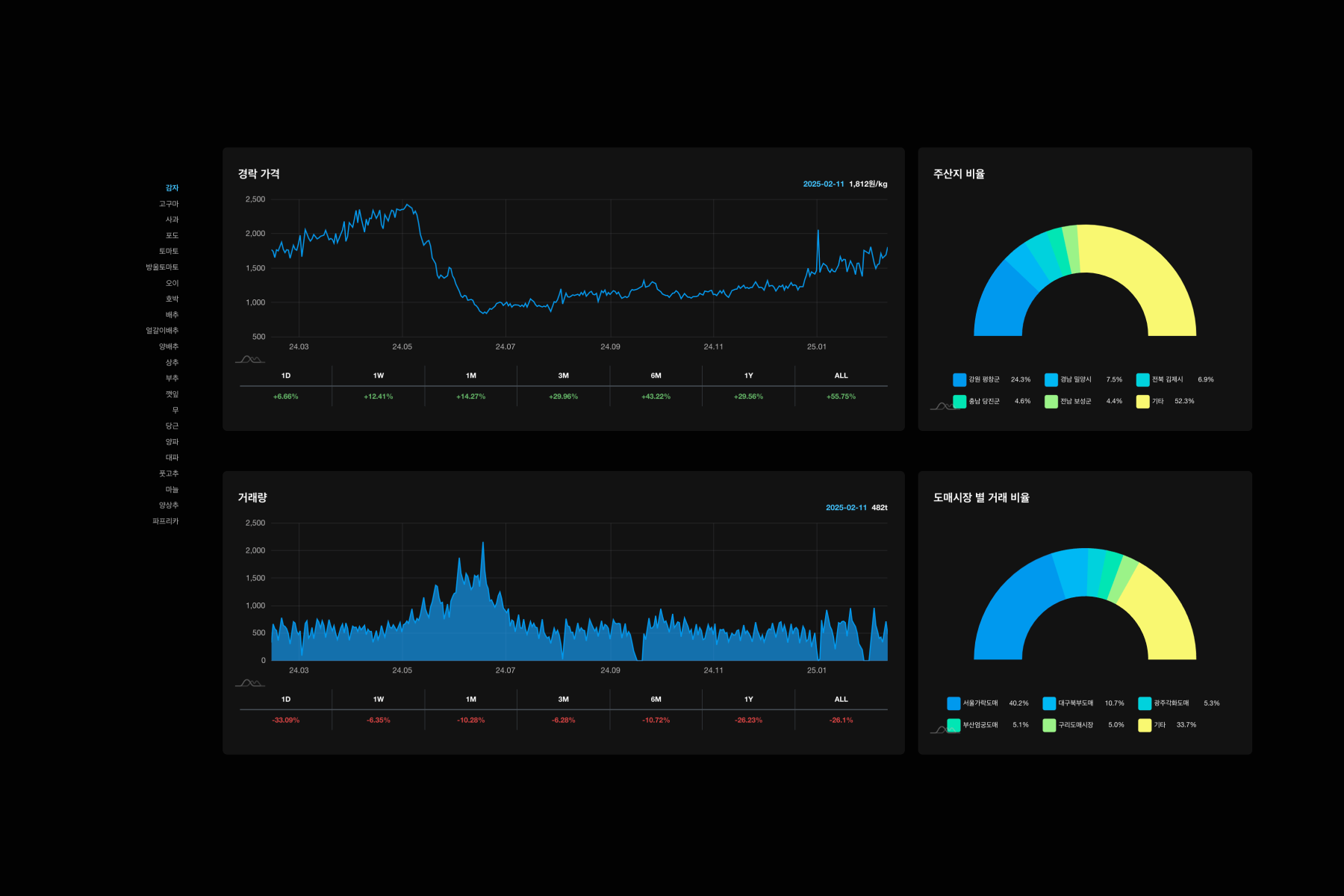The width and height of the screenshot is (1344, 896).
Task: Select the 3M period tab in 경락 가격
Action: (x=564, y=376)
